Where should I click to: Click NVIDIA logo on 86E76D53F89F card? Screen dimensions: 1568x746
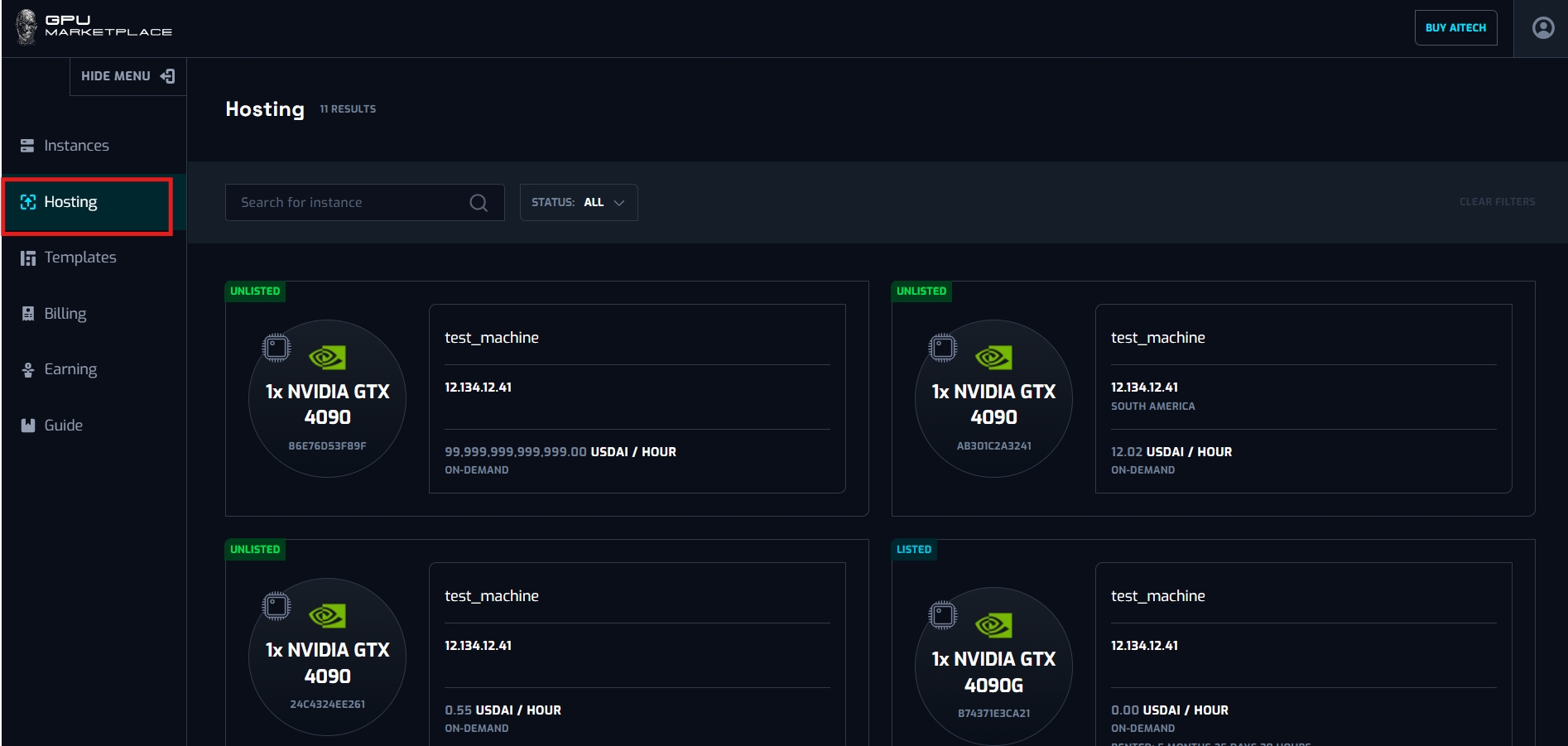pyautogui.click(x=327, y=358)
